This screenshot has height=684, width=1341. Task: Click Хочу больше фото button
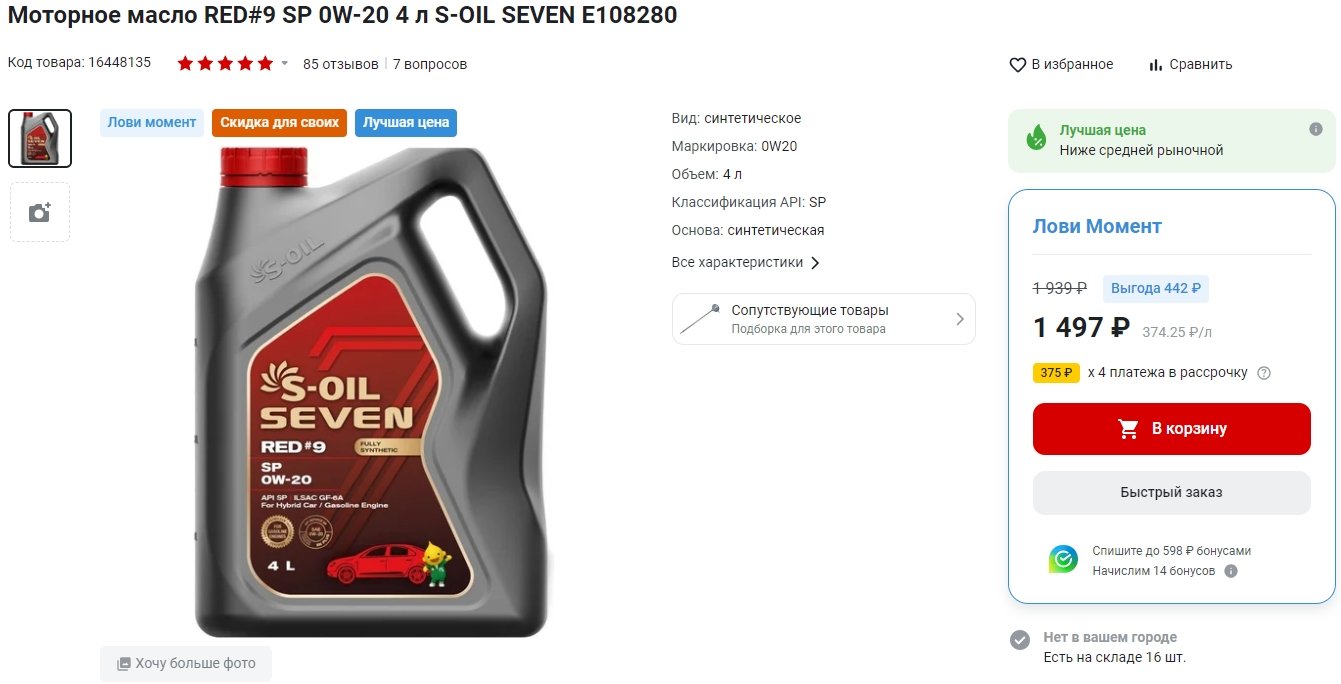tap(186, 664)
